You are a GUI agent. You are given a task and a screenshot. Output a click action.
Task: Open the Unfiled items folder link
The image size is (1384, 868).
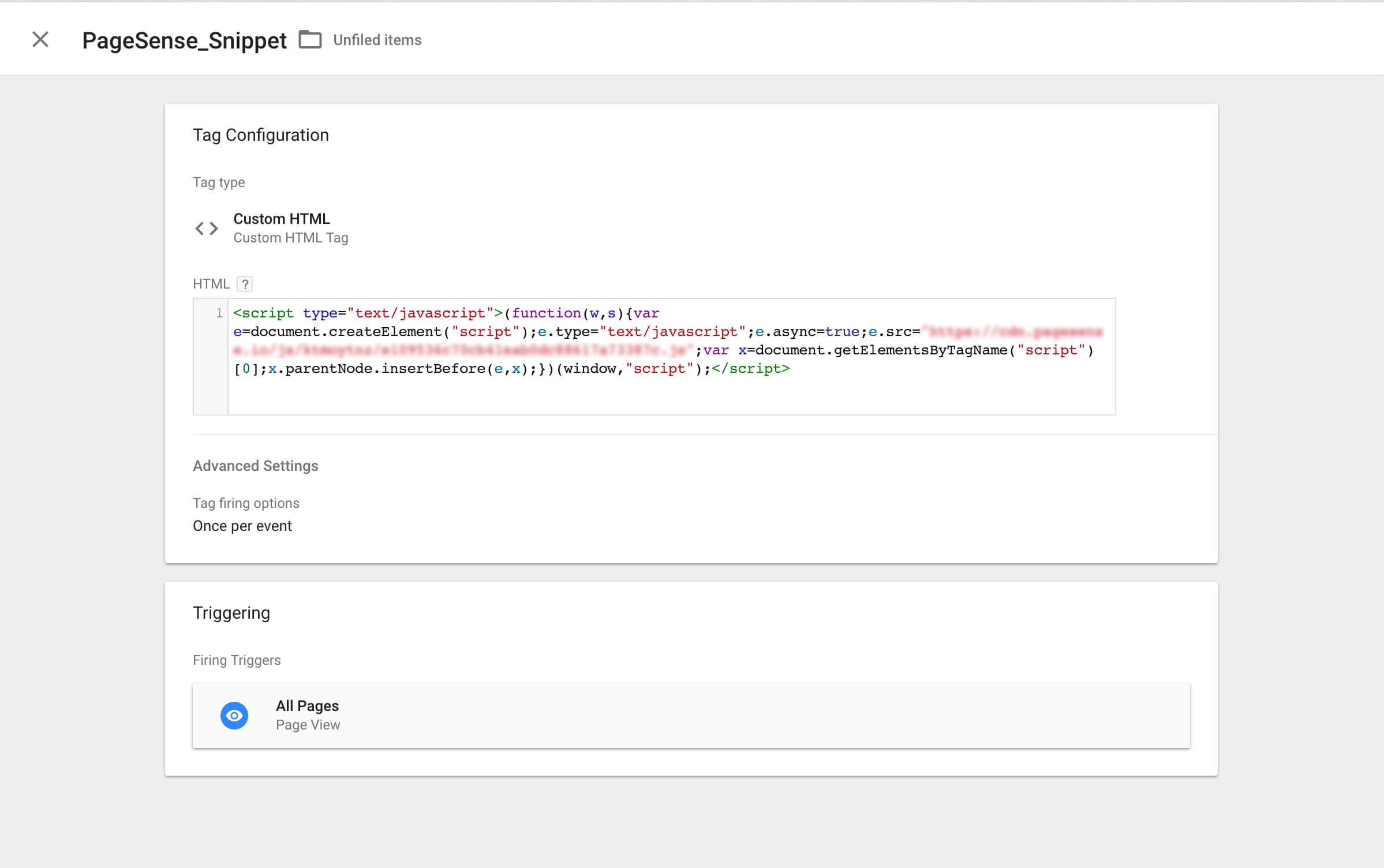(377, 40)
